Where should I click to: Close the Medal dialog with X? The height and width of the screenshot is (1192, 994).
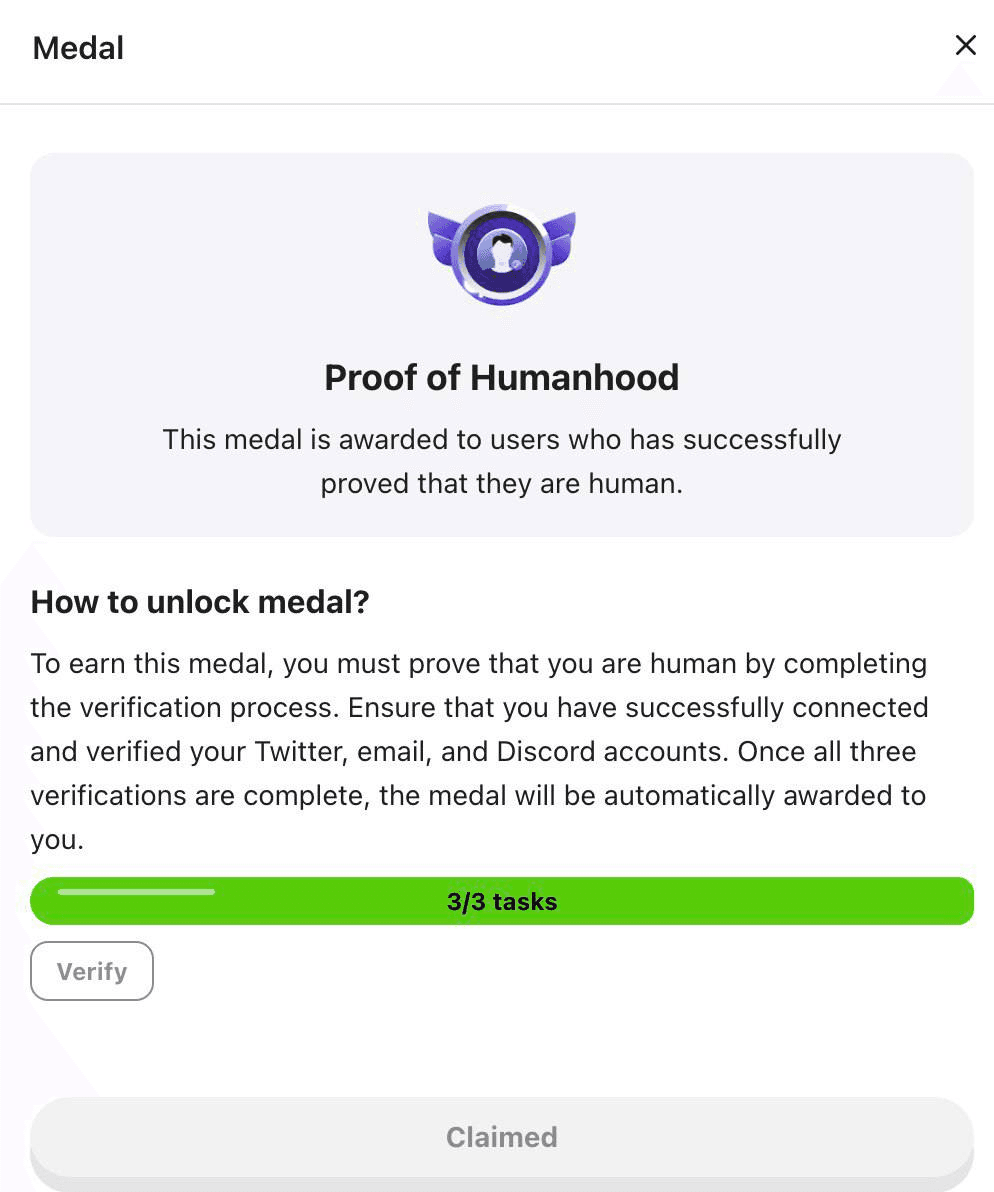[x=965, y=46]
